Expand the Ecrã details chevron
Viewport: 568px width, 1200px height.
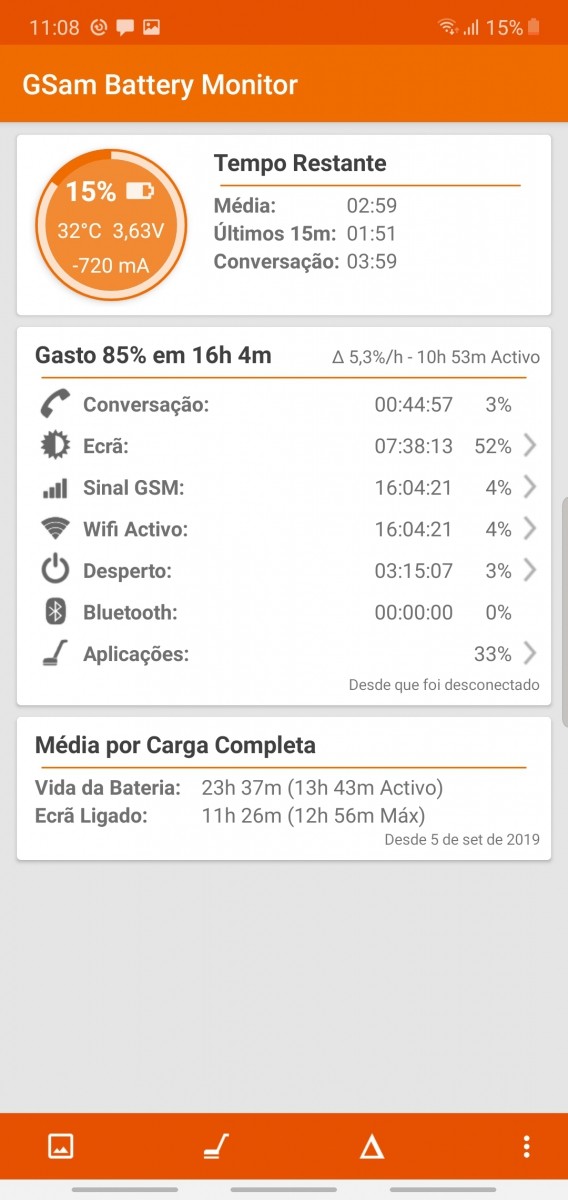pyautogui.click(x=530, y=446)
